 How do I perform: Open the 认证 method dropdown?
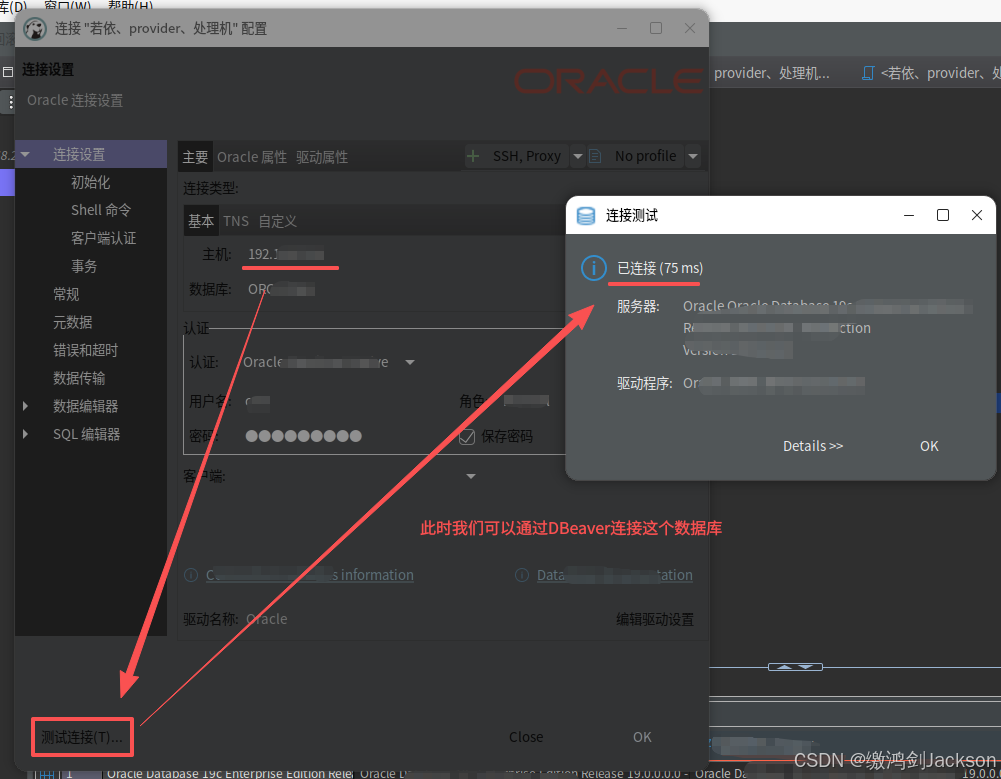(x=410, y=363)
